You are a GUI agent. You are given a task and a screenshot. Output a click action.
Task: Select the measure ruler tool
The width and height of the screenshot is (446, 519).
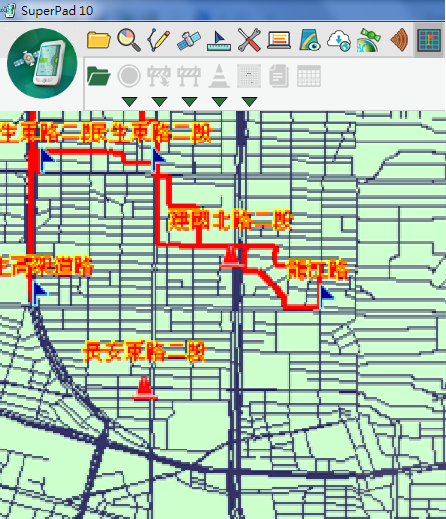(219, 41)
